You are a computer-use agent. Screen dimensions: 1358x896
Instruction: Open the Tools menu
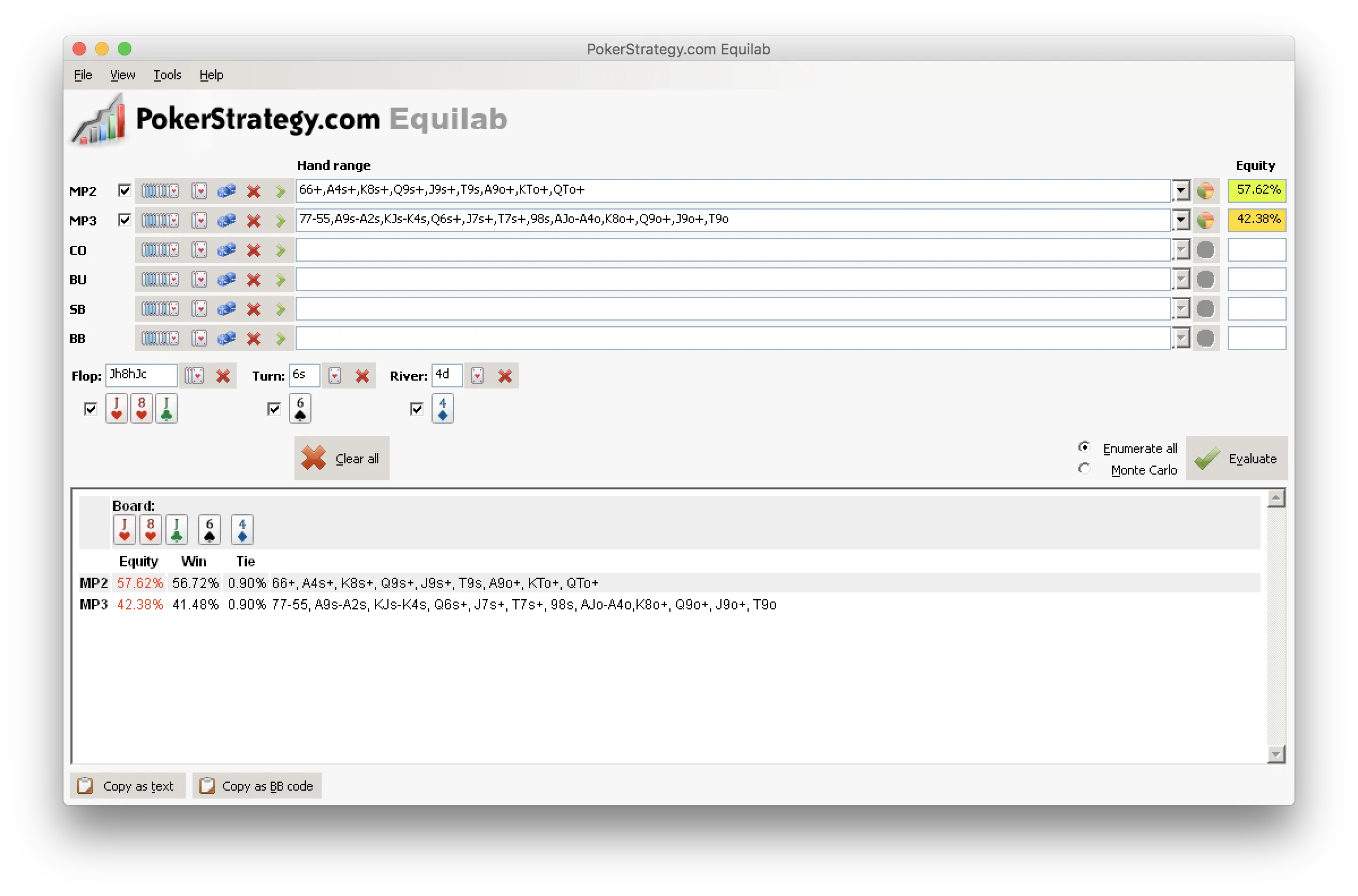point(167,74)
